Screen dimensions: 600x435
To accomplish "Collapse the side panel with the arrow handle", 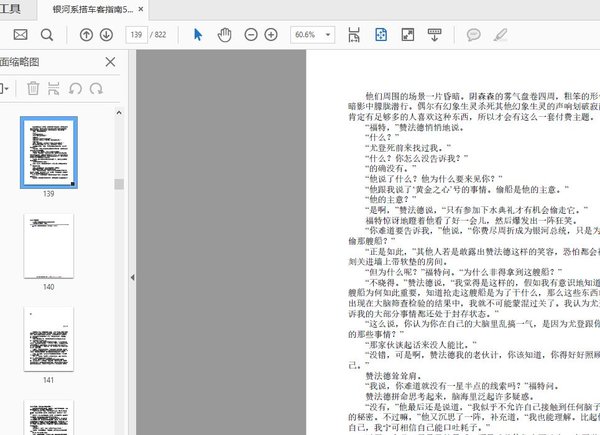I will click(x=132, y=250).
